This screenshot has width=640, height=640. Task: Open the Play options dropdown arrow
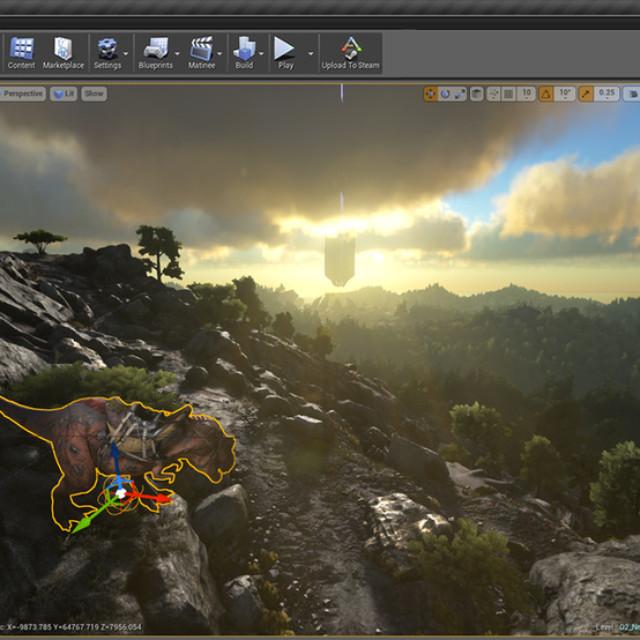(311, 53)
